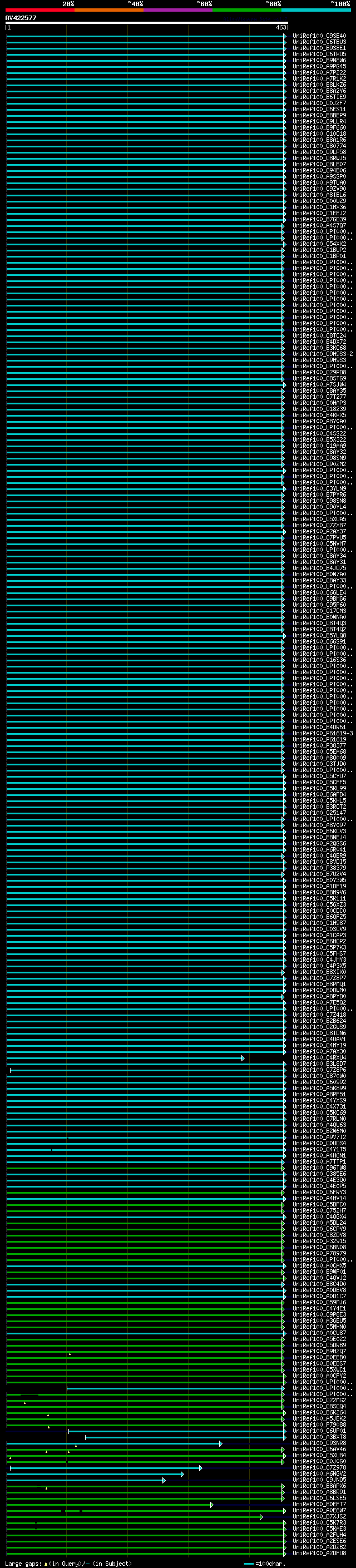Image resolution: width=356 pixels, height=1568 pixels.
Task: Select the UniRef100_Q7Z978 label
Action: tap(319, 1467)
